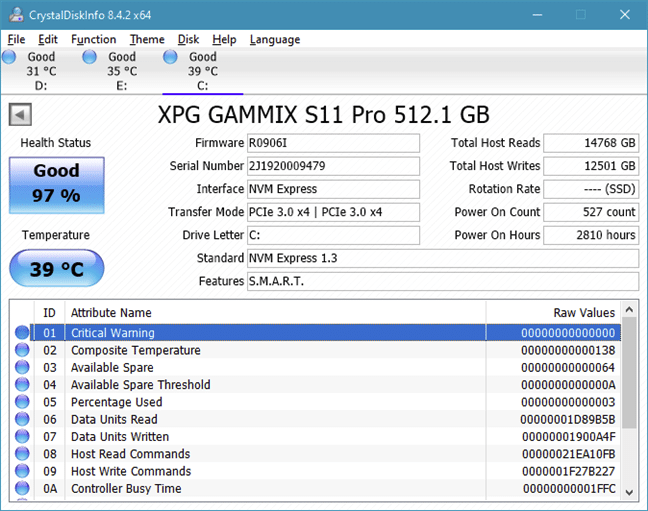Viewport: 648px width, 511px height.
Task: Click the Composite Temperature status orb
Action: pyautogui.click(x=22, y=351)
